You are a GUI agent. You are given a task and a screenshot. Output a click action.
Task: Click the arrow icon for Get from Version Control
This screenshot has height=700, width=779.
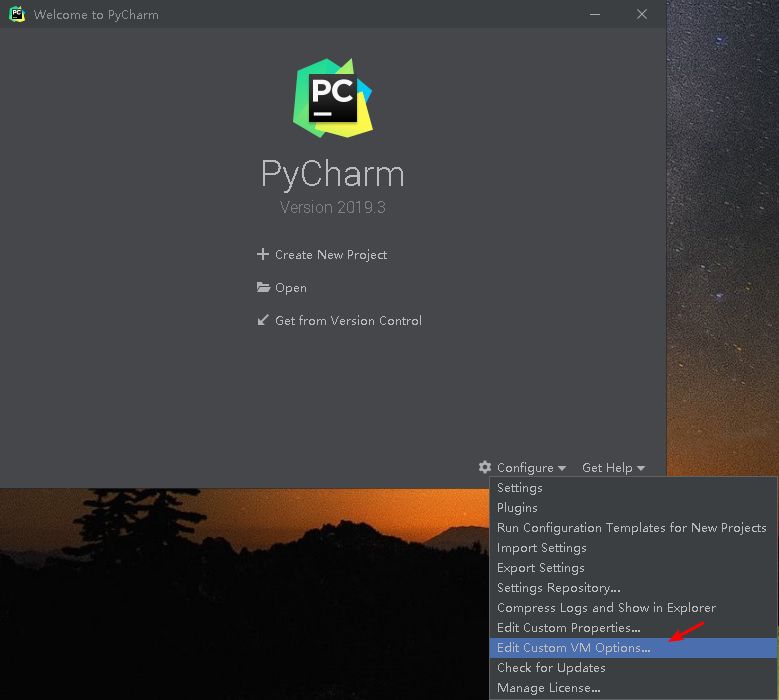[x=263, y=320]
